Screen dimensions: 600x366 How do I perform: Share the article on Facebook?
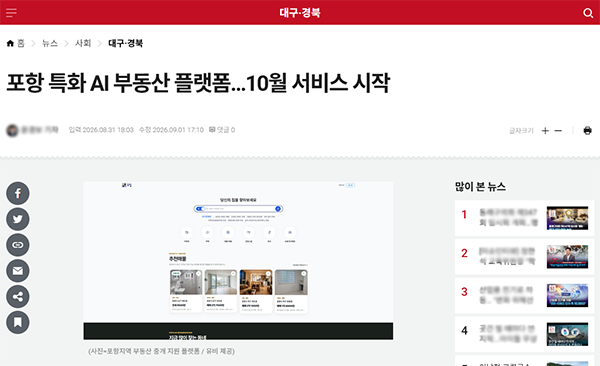click(18, 193)
